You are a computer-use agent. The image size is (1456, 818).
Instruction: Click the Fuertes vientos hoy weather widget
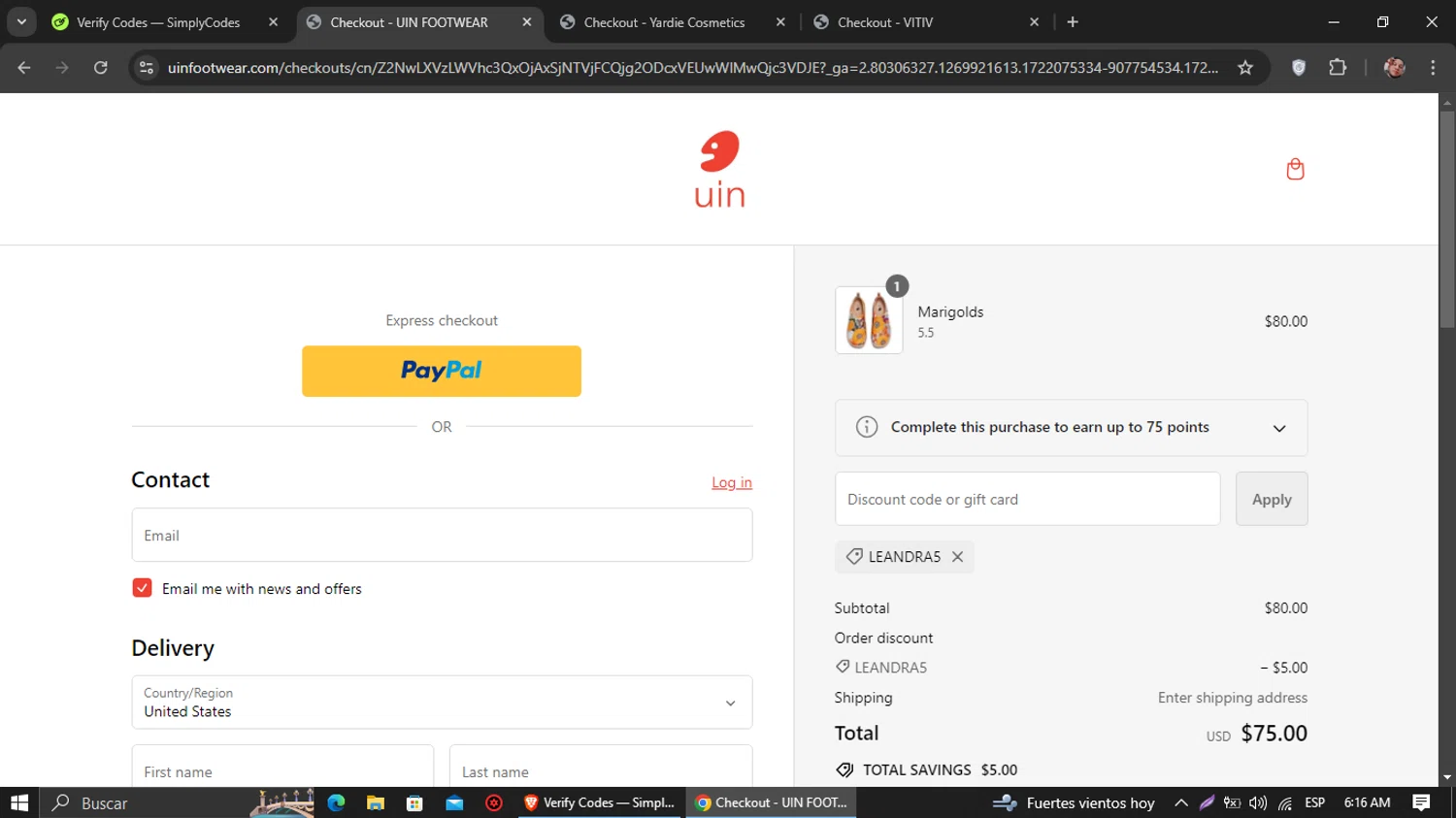click(x=1074, y=802)
